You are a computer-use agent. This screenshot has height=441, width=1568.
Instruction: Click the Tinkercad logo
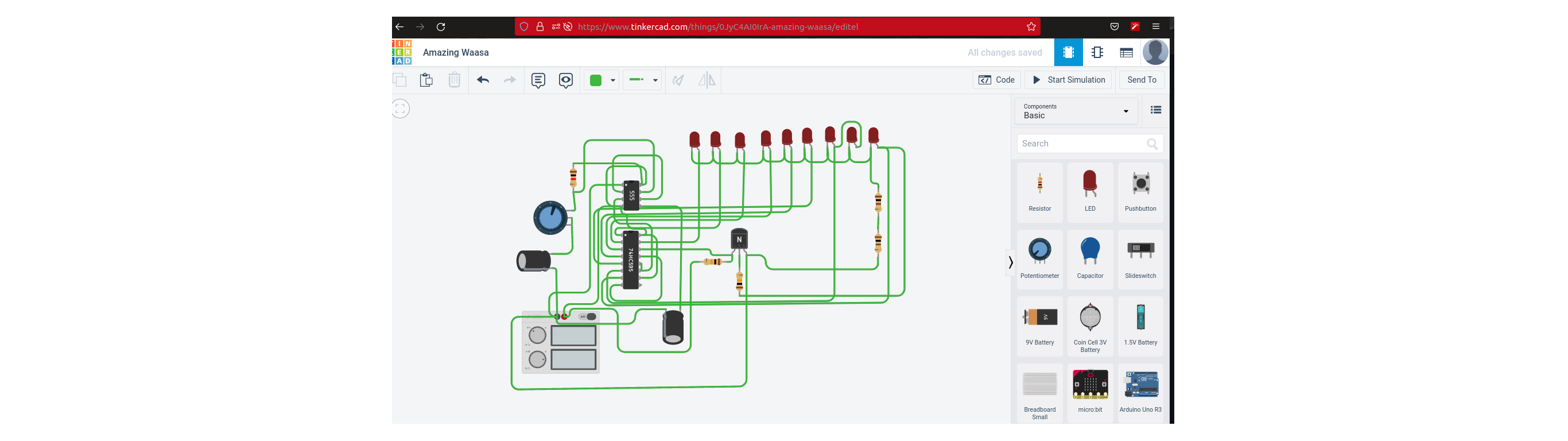[x=402, y=52]
